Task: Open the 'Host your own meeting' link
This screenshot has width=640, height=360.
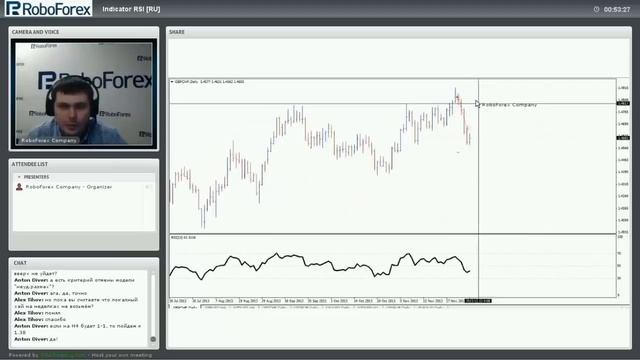Action: [122, 355]
